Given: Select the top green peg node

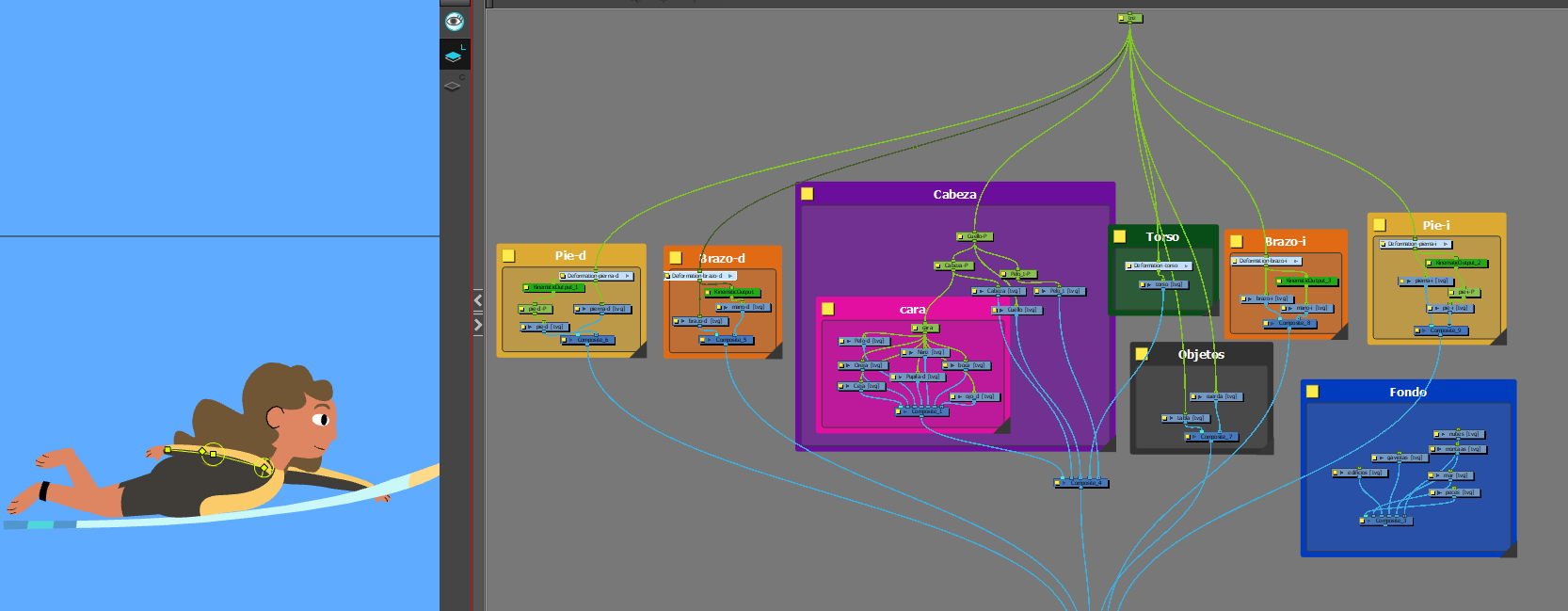Looking at the screenshot, I should point(1130,18).
